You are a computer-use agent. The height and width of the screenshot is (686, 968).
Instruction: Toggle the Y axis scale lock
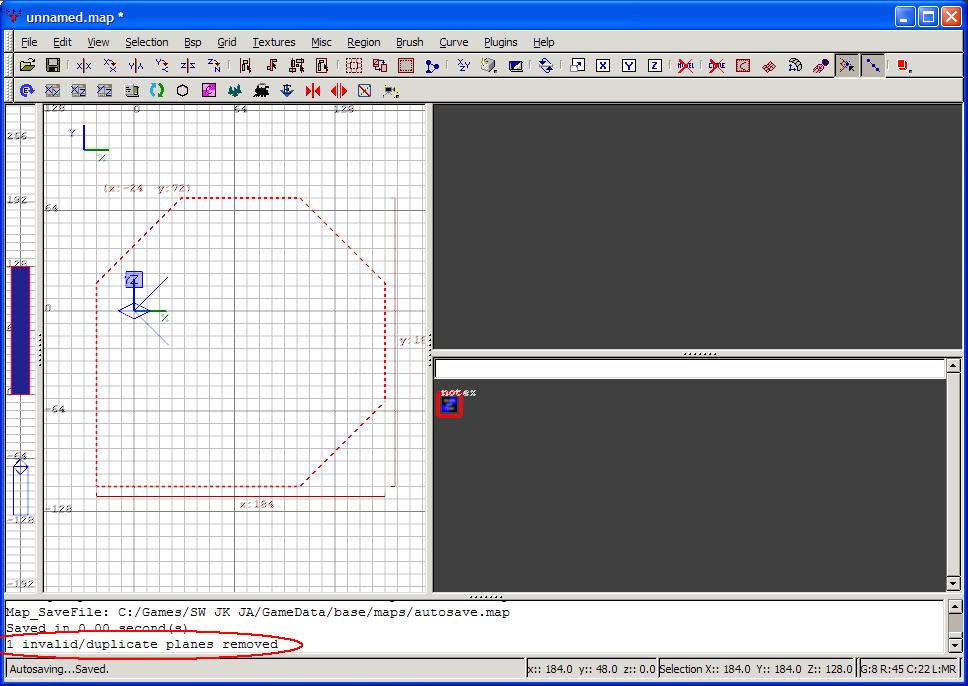[x=629, y=65]
